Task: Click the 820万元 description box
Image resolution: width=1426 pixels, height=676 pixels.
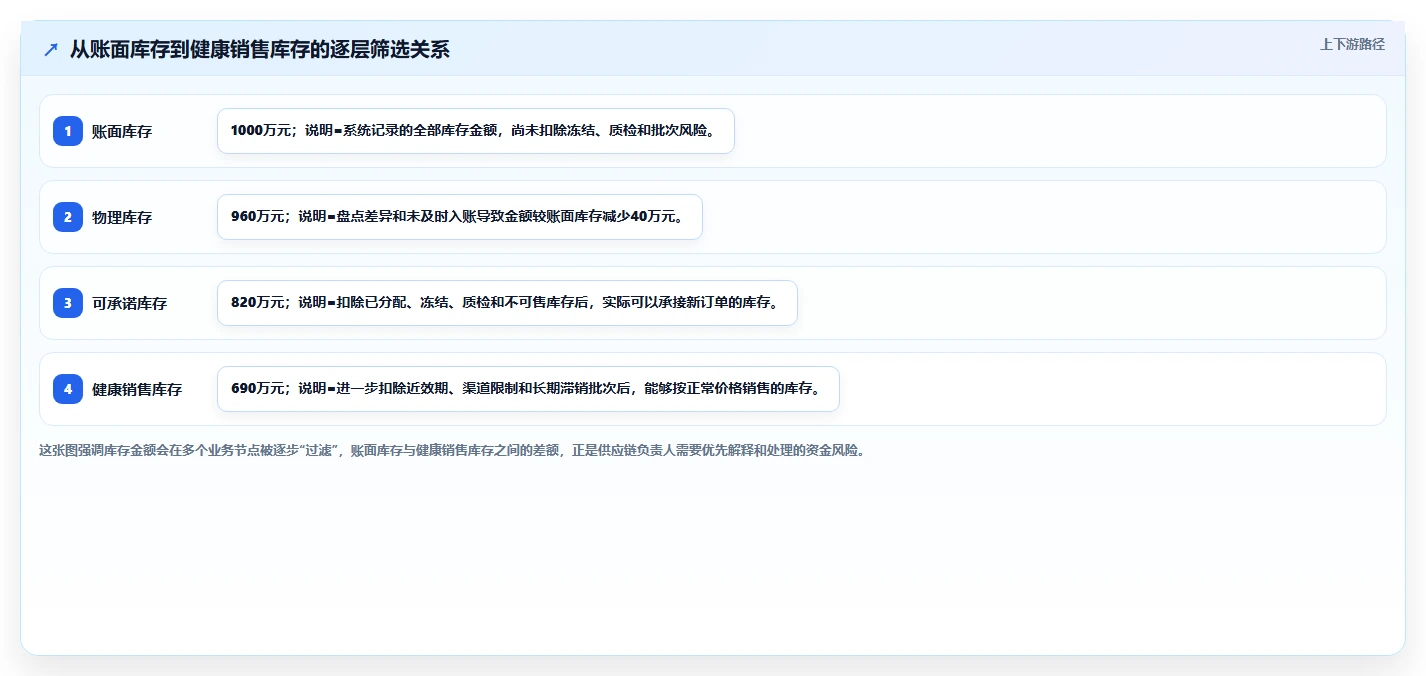Action: [507, 303]
